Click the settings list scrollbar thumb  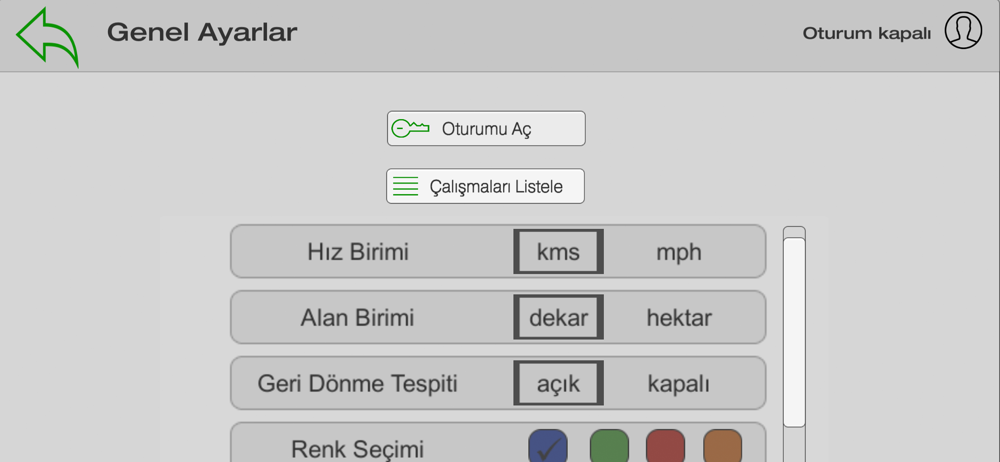tap(794, 330)
